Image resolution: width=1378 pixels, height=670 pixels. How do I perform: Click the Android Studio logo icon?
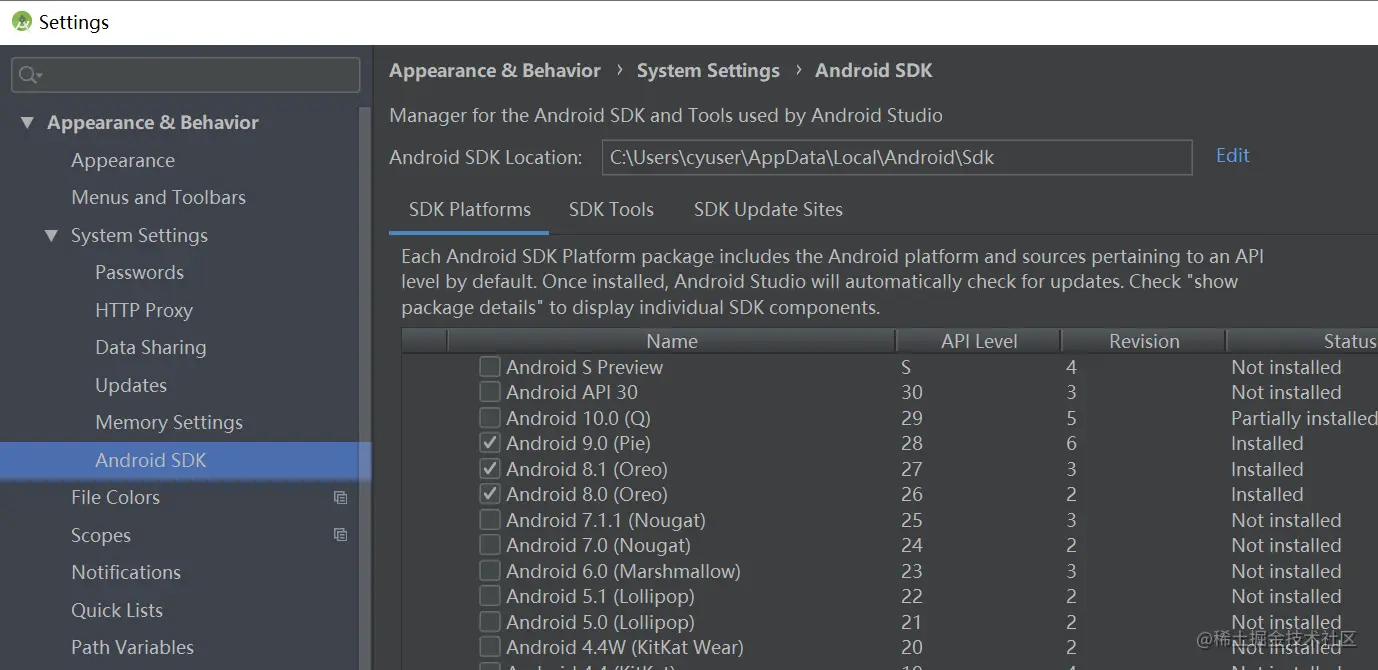21,21
